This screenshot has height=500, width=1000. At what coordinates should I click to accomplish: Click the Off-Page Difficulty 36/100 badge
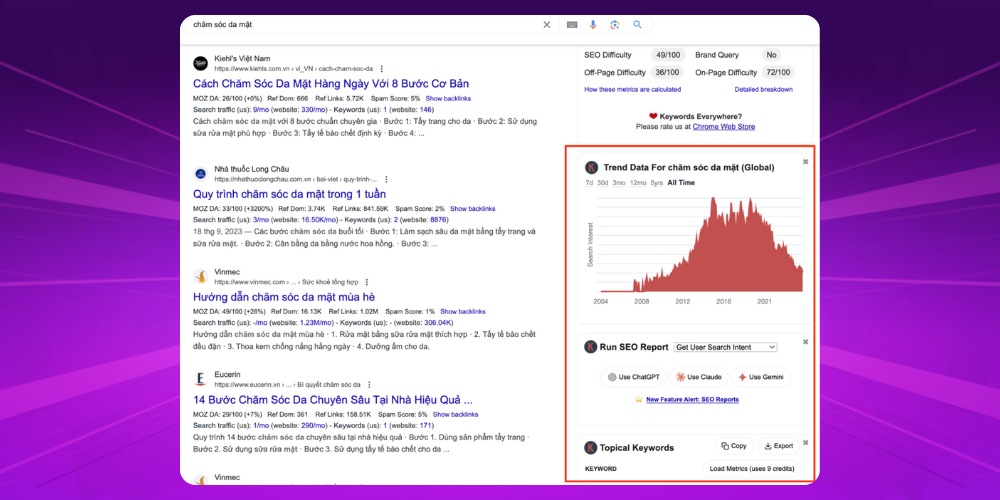point(666,73)
